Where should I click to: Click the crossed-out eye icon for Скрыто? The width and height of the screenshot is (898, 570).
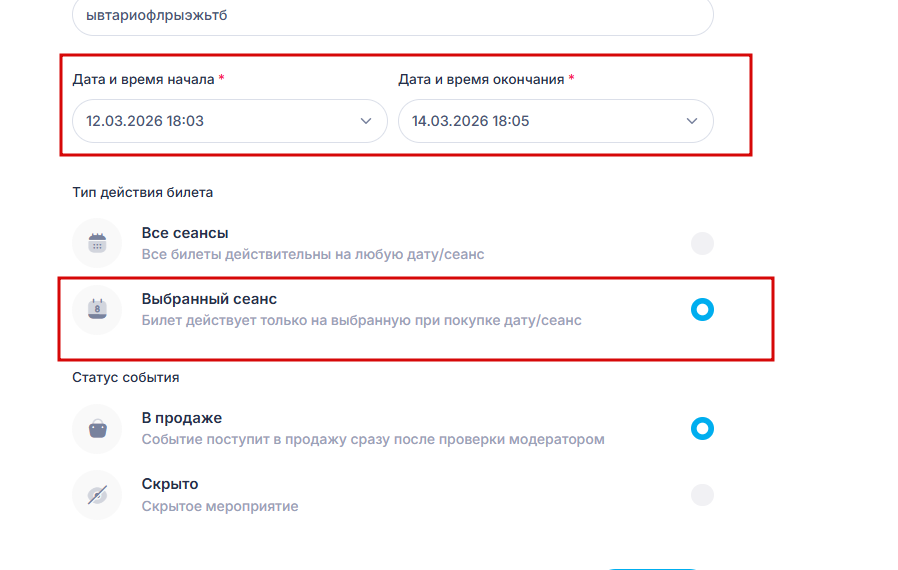97,495
